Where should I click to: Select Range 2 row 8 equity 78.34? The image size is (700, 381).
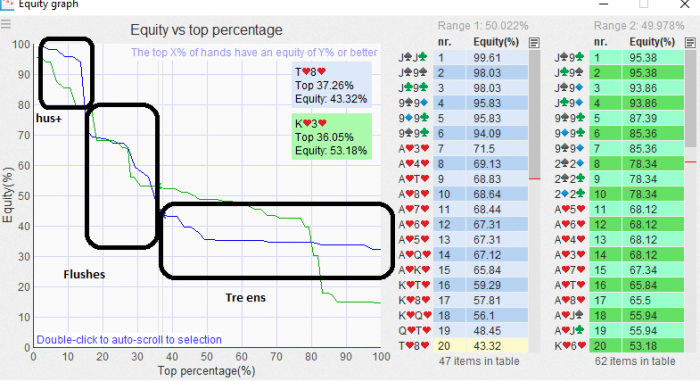pos(618,164)
